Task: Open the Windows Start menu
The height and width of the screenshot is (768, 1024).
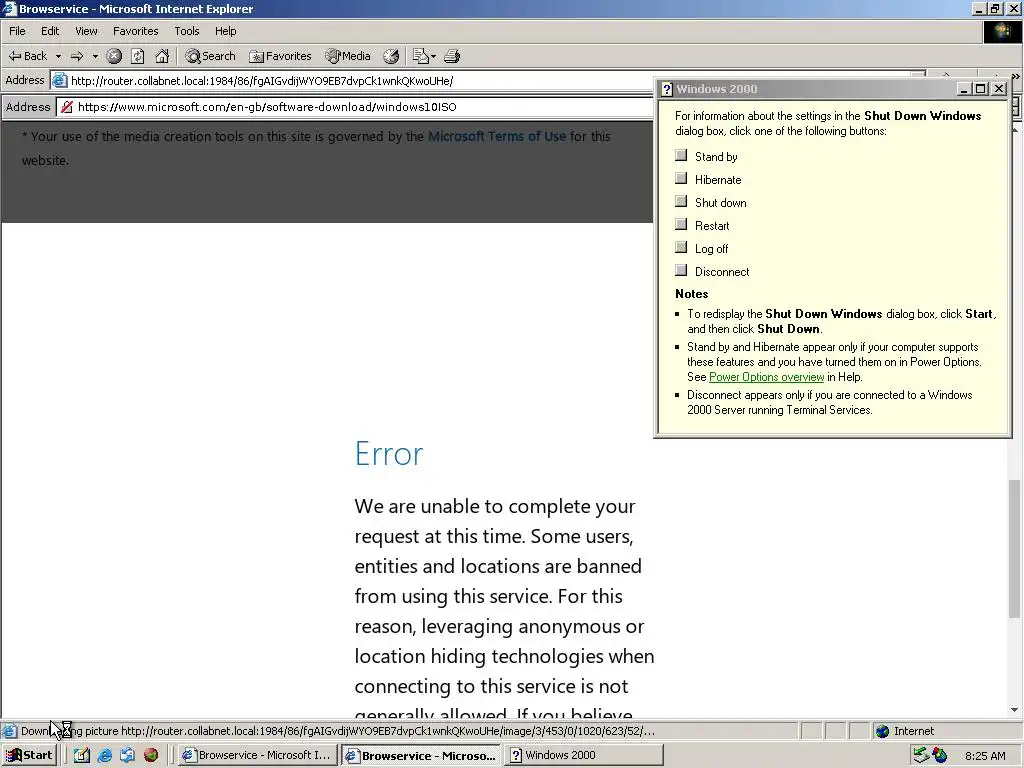Action: (x=29, y=755)
